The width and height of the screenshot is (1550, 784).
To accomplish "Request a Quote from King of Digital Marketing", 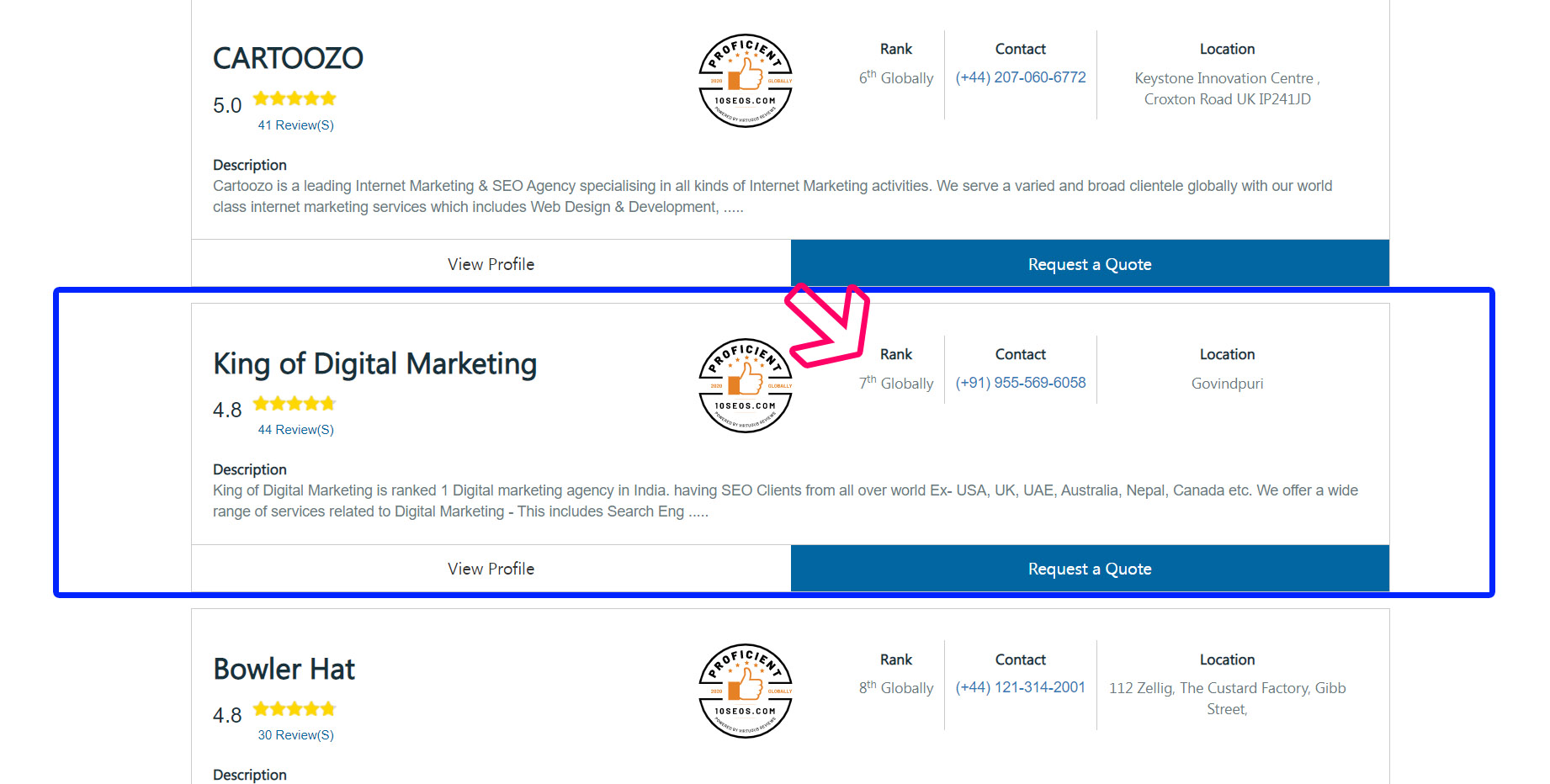I will click(x=1090, y=569).
